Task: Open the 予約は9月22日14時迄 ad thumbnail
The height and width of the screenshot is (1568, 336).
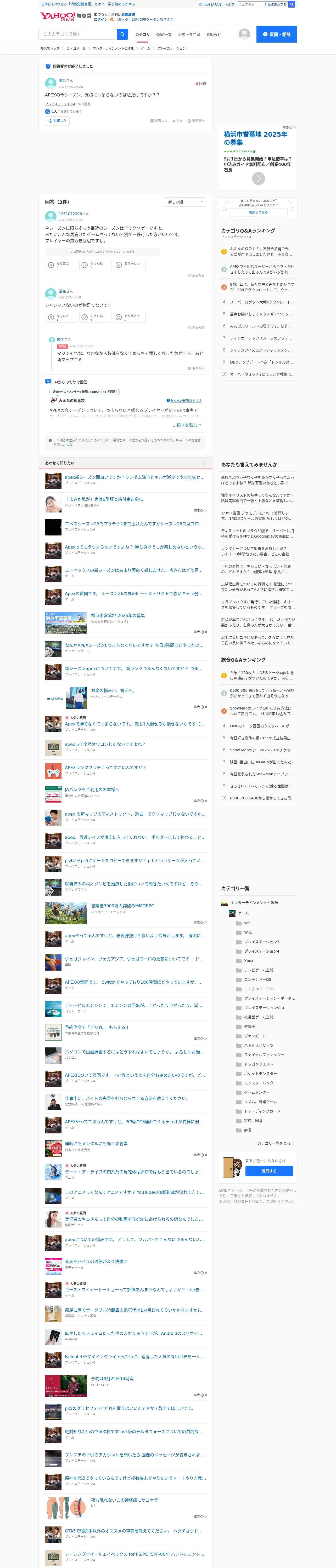Action: [x=66, y=1386]
